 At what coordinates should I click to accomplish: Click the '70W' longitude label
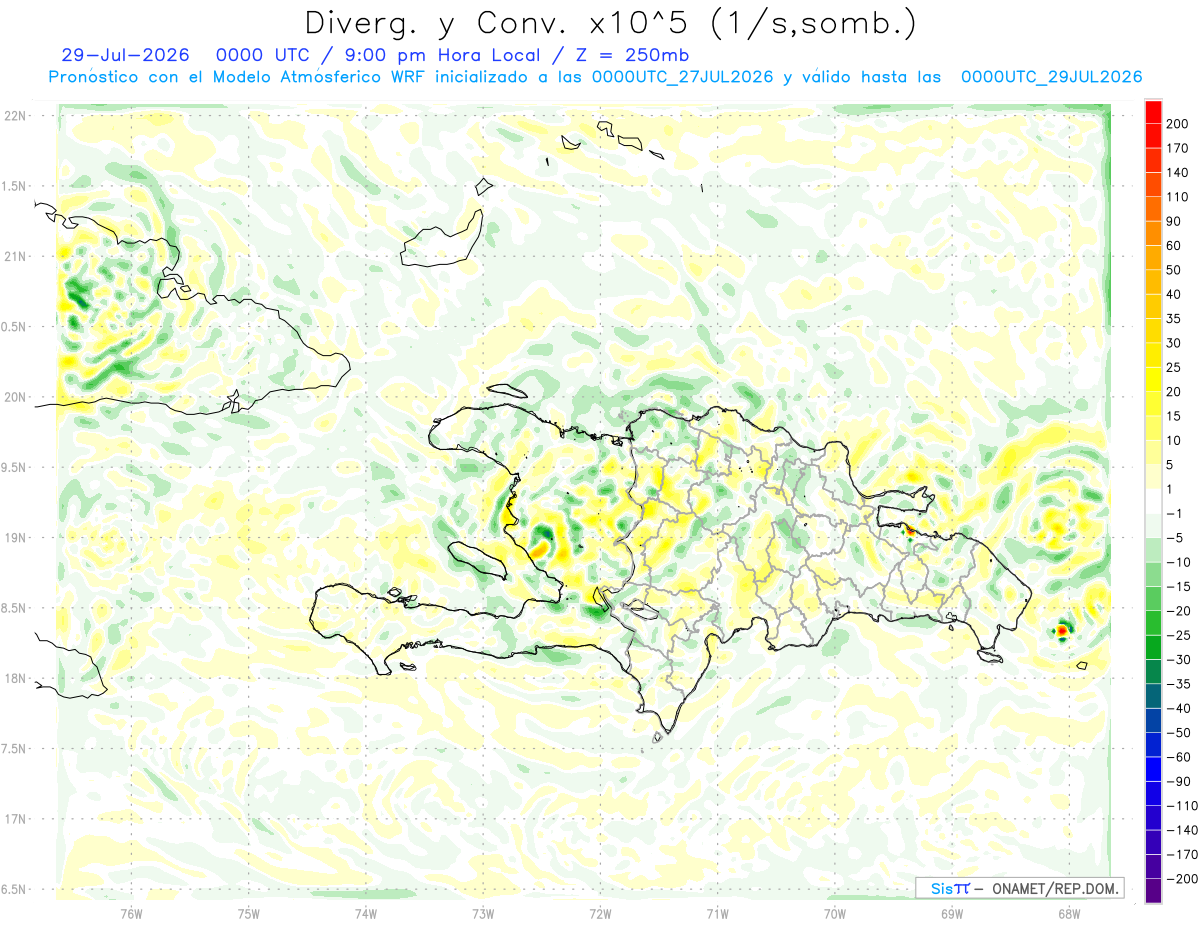(835, 913)
